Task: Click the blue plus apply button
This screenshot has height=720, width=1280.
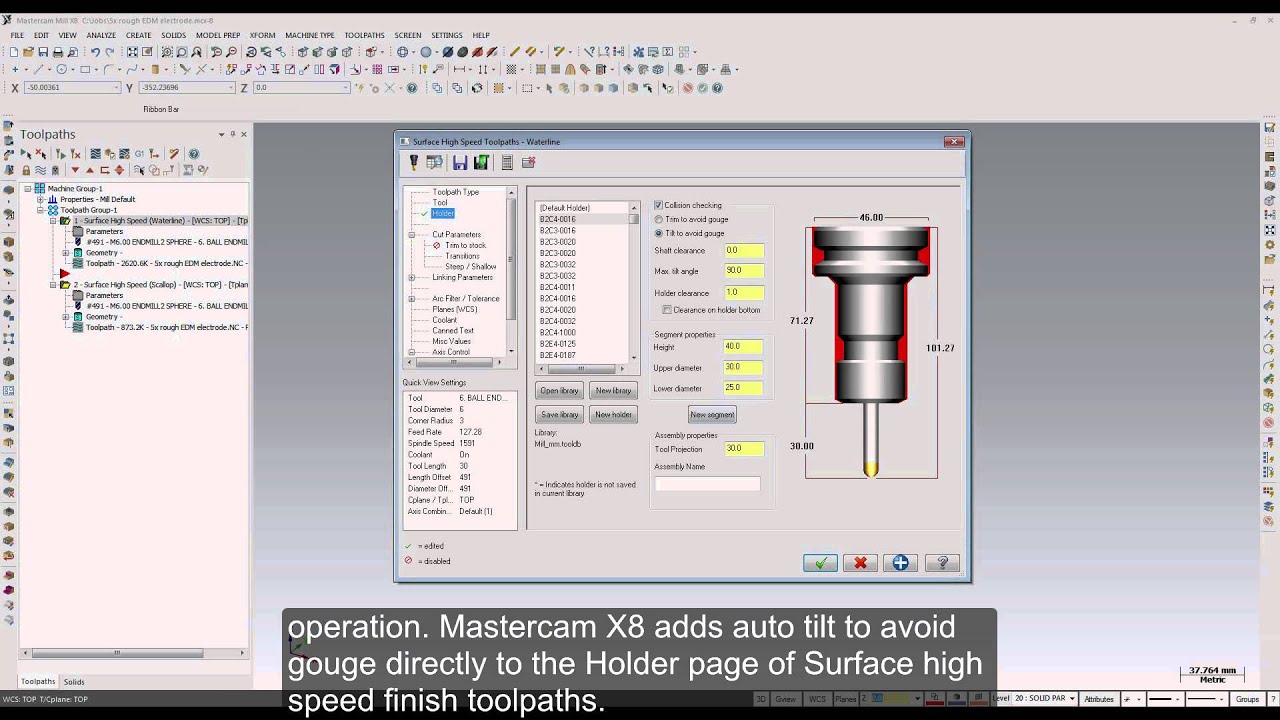Action: (x=900, y=563)
